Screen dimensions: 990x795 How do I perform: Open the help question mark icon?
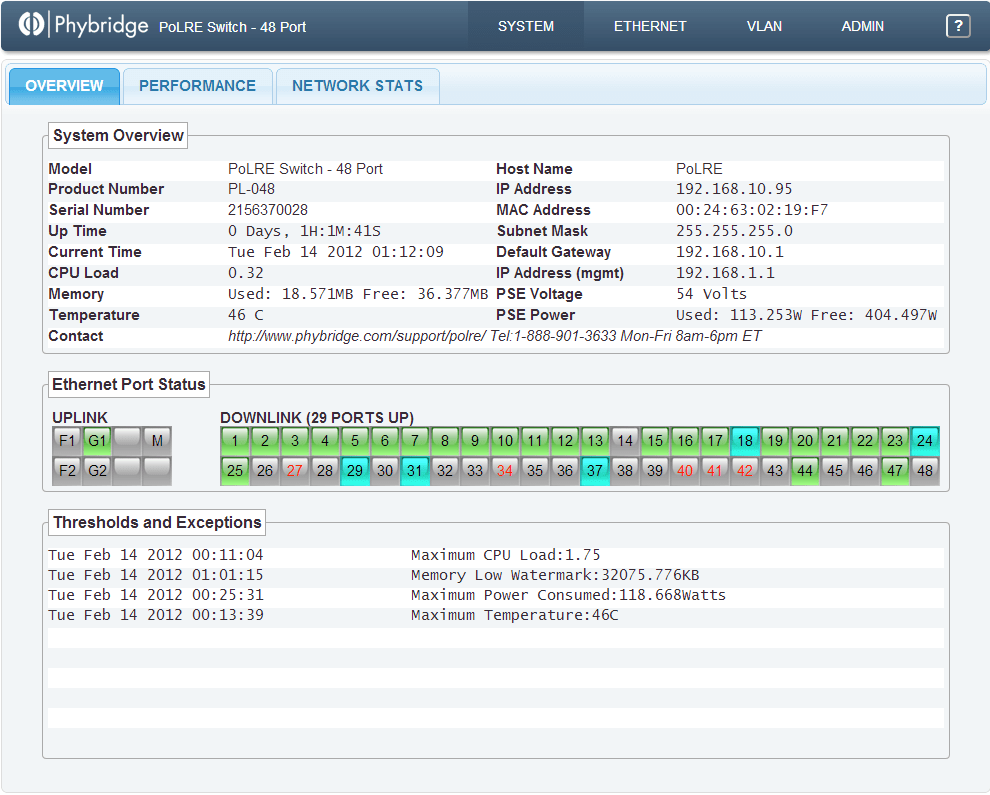[957, 26]
